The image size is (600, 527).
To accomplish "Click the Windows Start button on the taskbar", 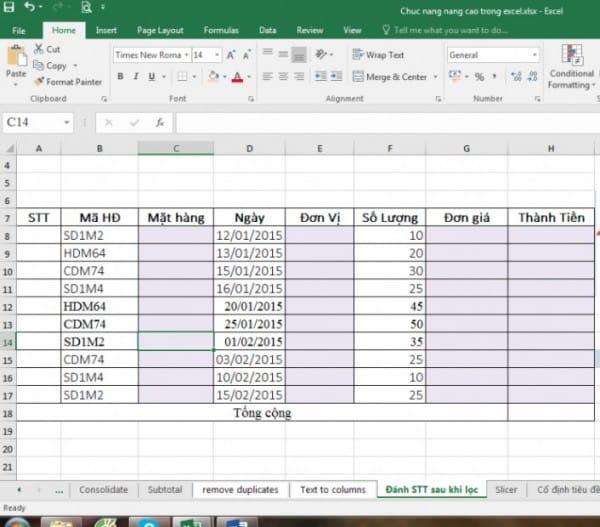I will (x=16, y=522).
